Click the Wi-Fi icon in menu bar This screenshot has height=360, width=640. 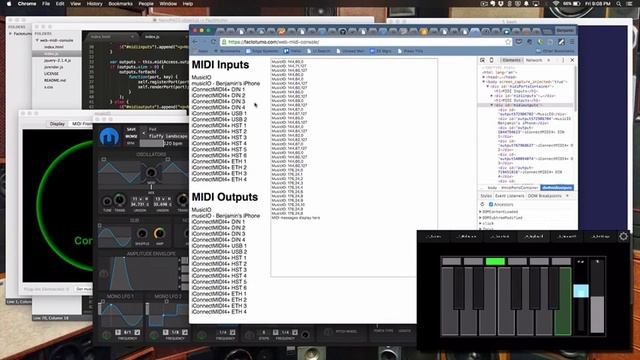click(556, 4)
